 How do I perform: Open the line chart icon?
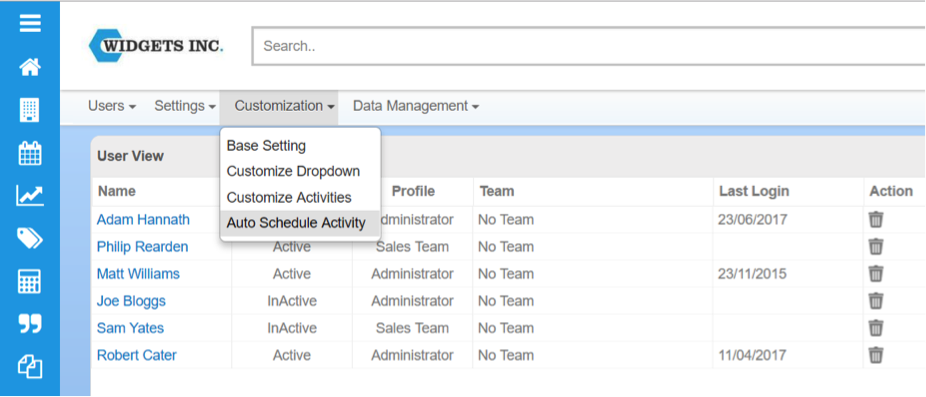point(30,196)
